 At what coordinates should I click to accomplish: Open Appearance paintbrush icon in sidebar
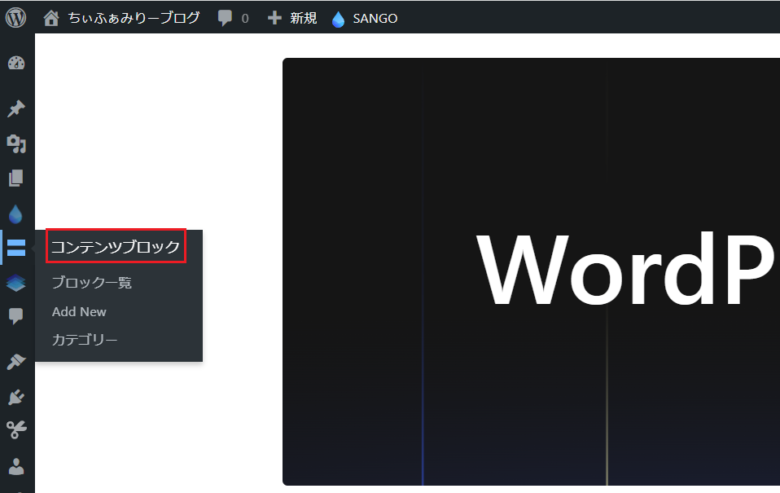coord(16,362)
